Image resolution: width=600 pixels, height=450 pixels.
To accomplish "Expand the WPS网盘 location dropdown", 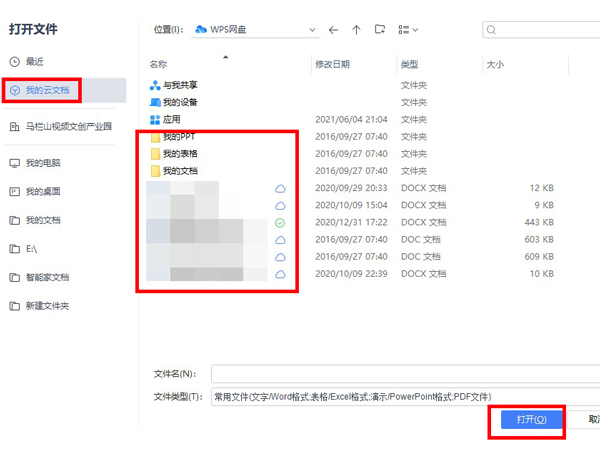I will [312, 30].
